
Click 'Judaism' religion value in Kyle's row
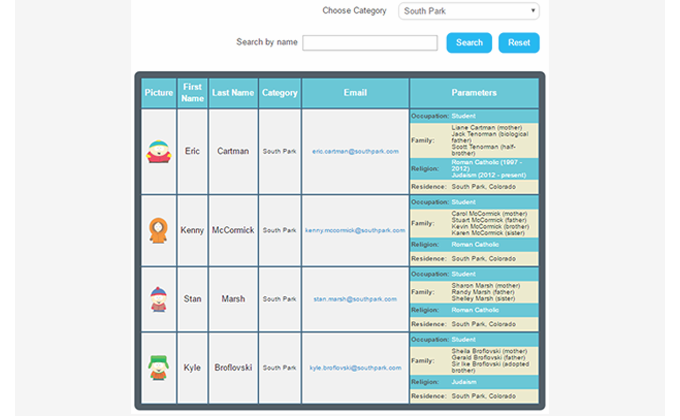(464, 382)
